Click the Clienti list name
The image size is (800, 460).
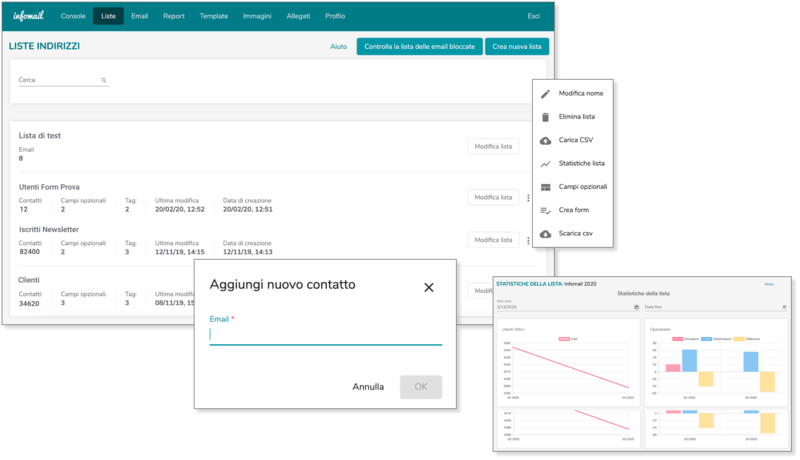tap(29, 280)
